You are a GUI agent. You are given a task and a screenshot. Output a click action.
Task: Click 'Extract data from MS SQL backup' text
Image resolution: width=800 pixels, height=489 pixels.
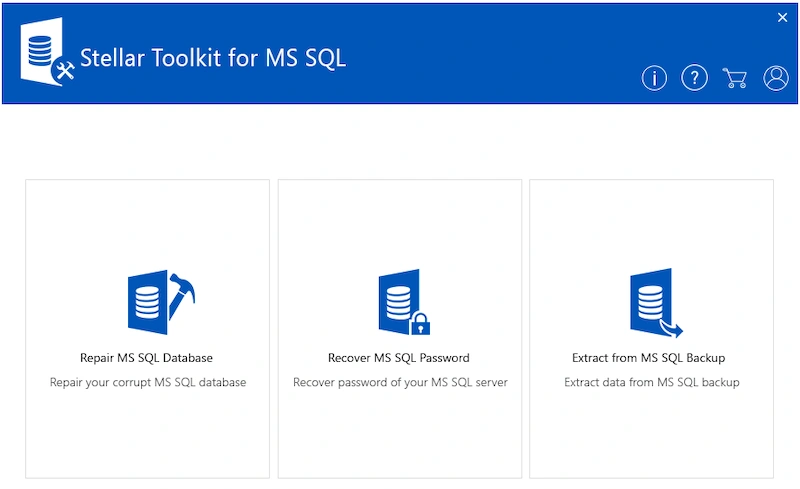click(x=652, y=382)
